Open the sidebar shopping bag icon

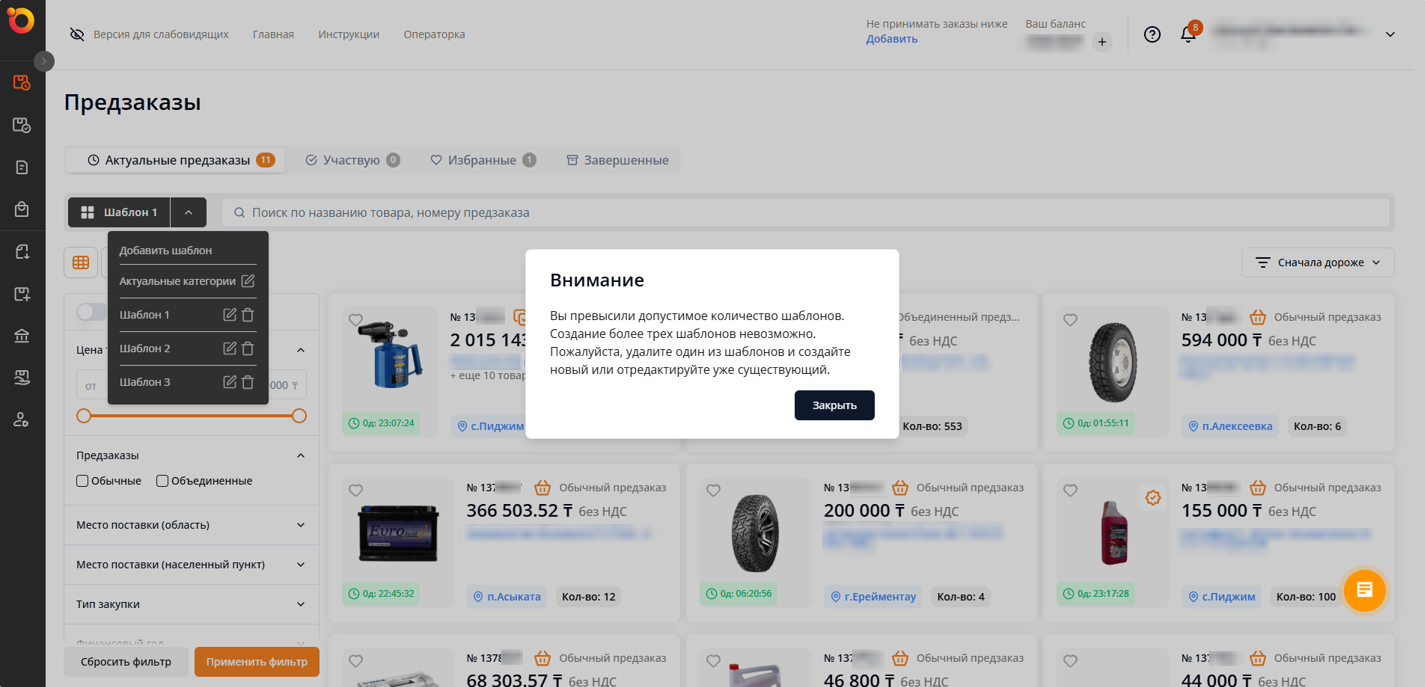coord(21,209)
